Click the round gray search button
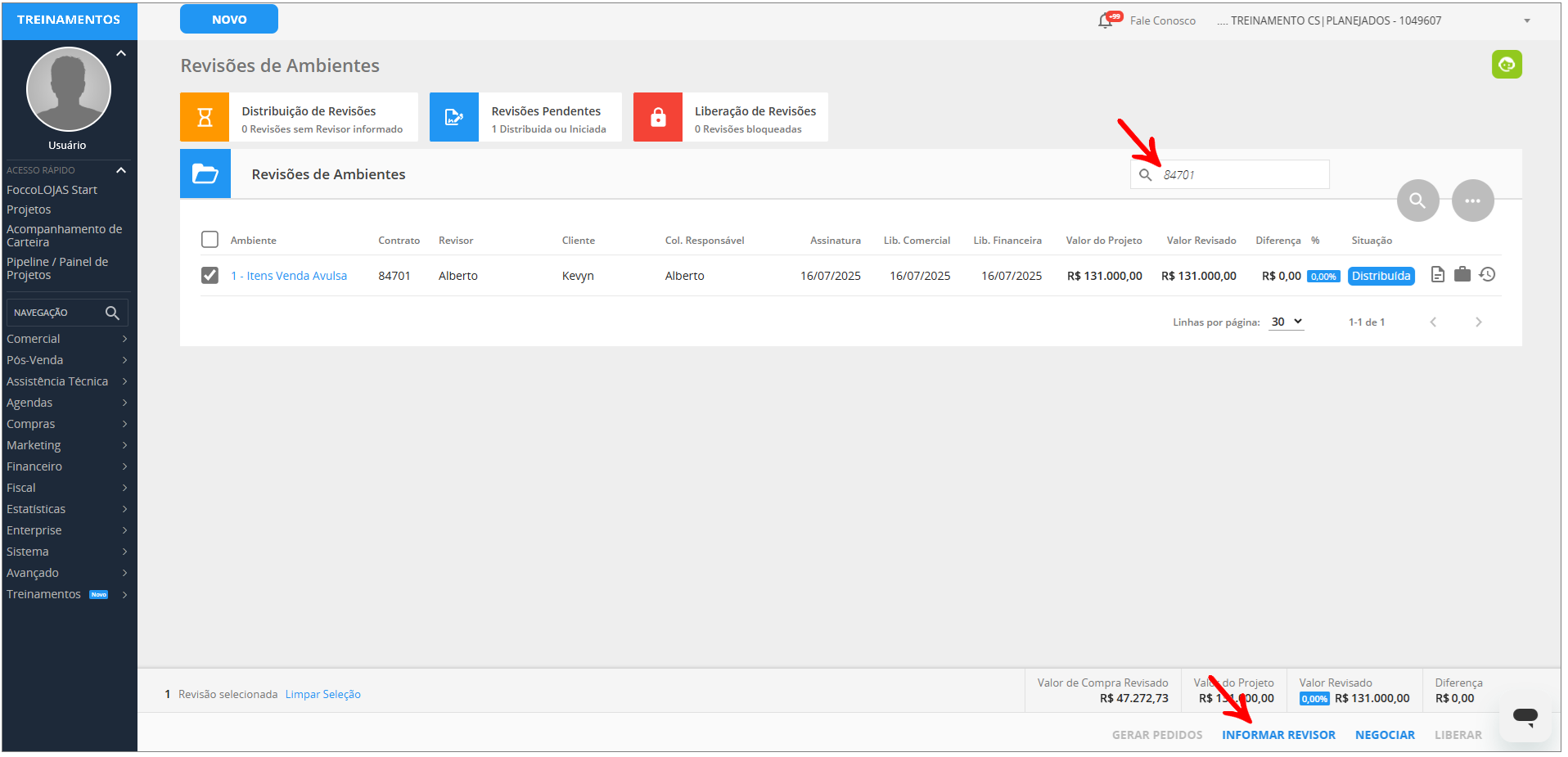This screenshot has width=1568, height=757. [1417, 201]
